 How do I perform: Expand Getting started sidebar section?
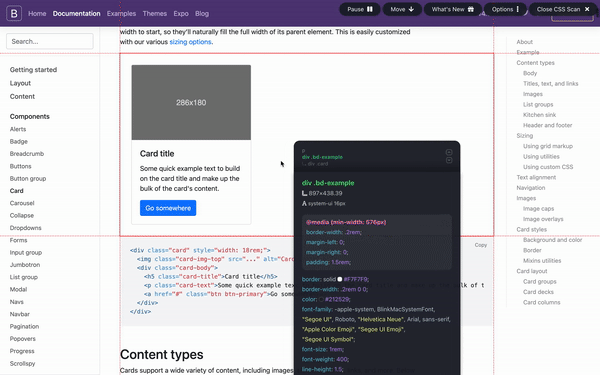pos(33,70)
